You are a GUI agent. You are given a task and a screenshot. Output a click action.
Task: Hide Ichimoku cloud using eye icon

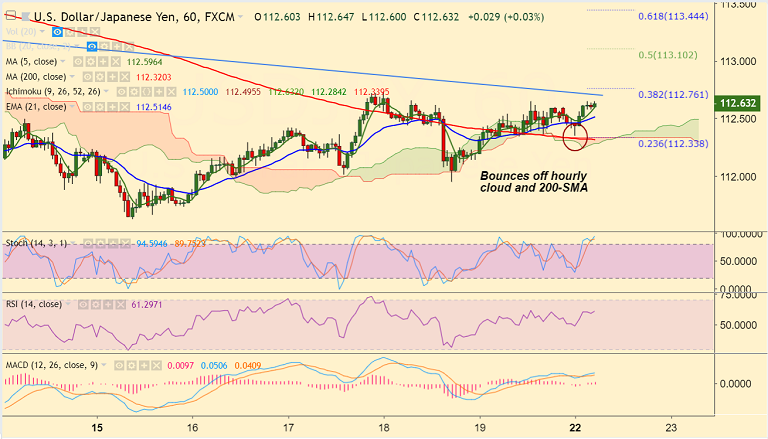point(122,92)
